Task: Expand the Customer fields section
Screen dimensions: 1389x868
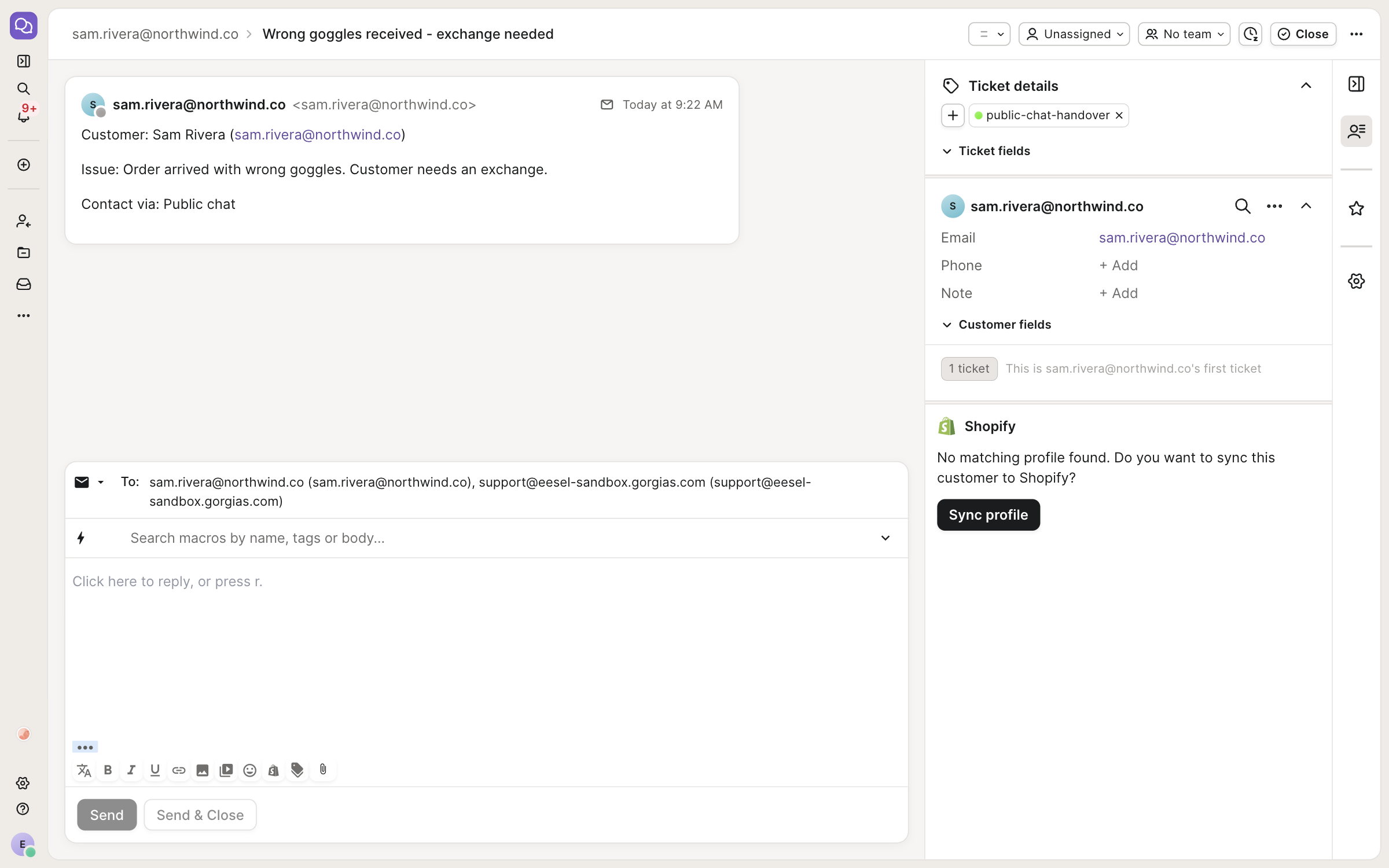Action: tap(997, 325)
